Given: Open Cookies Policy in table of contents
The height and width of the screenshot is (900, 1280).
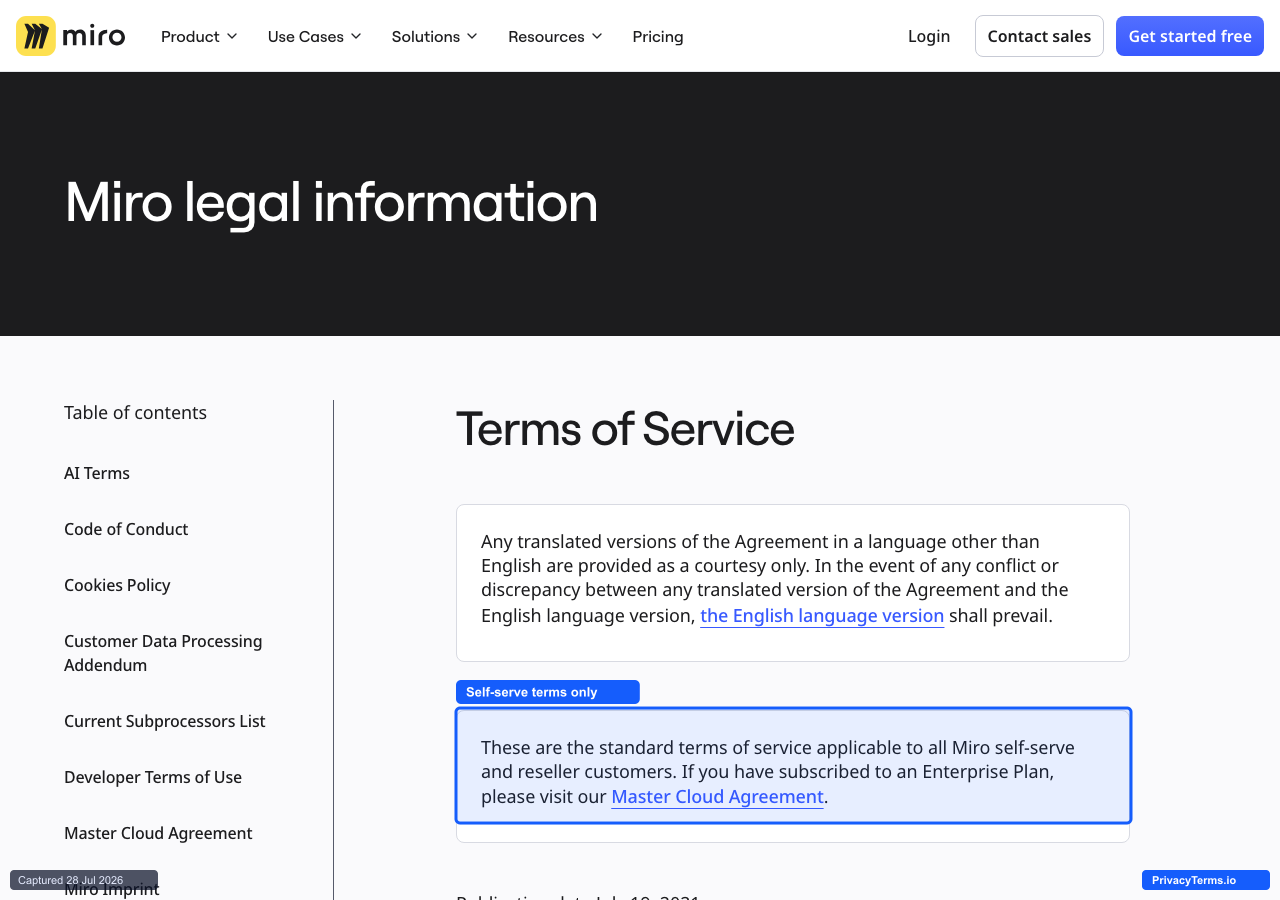Looking at the screenshot, I should [117, 585].
